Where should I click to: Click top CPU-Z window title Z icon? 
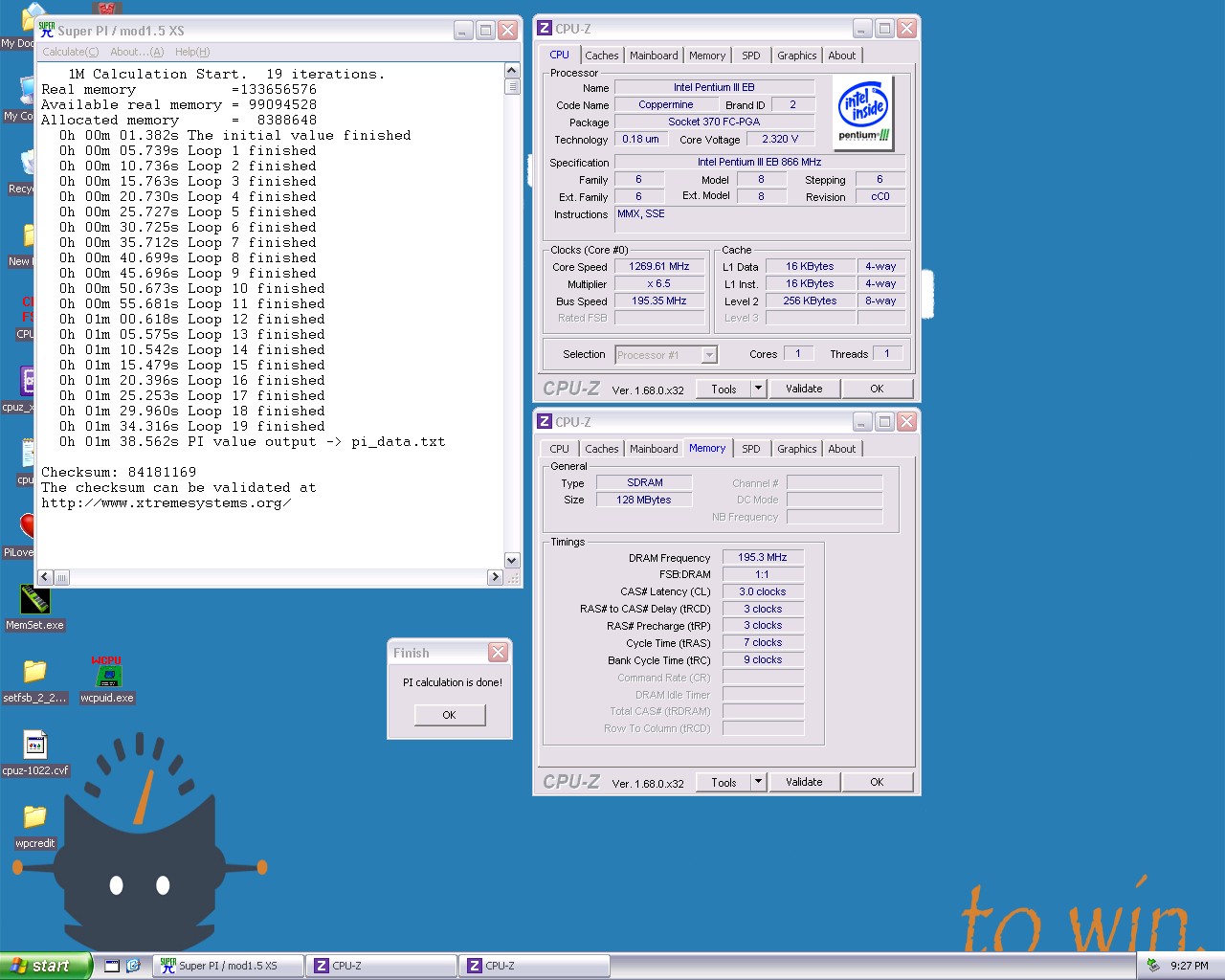coord(545,29)
